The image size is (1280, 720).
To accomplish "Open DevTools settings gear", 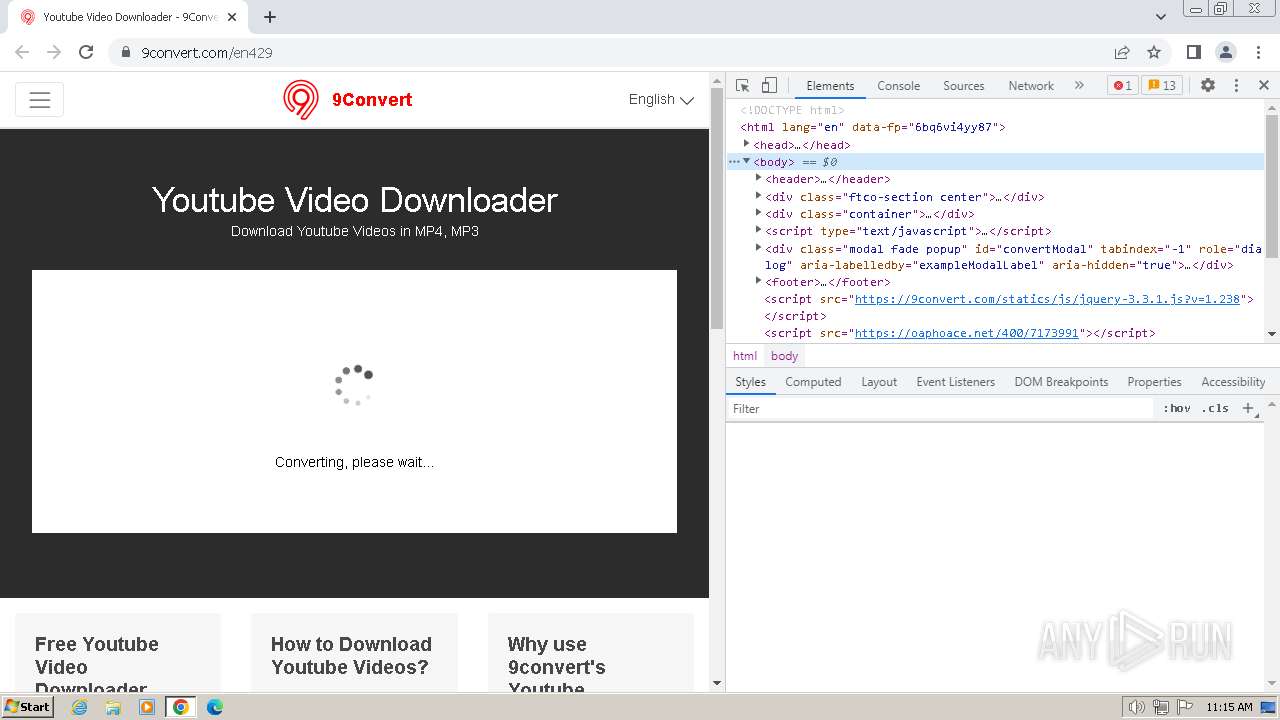I will 1208,86.
